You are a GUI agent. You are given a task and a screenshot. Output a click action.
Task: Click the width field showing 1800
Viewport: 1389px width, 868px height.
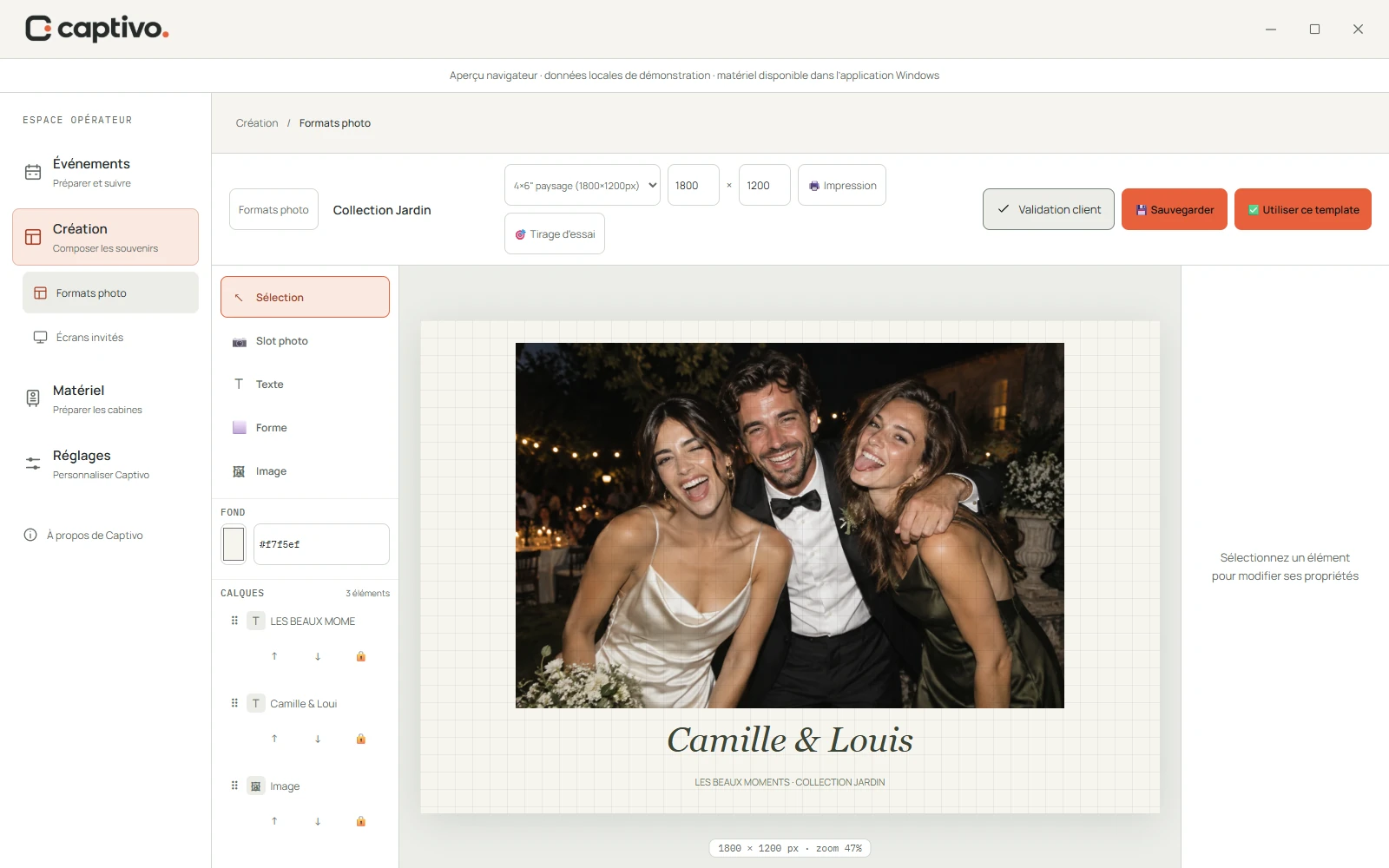[x=694, y=185]
